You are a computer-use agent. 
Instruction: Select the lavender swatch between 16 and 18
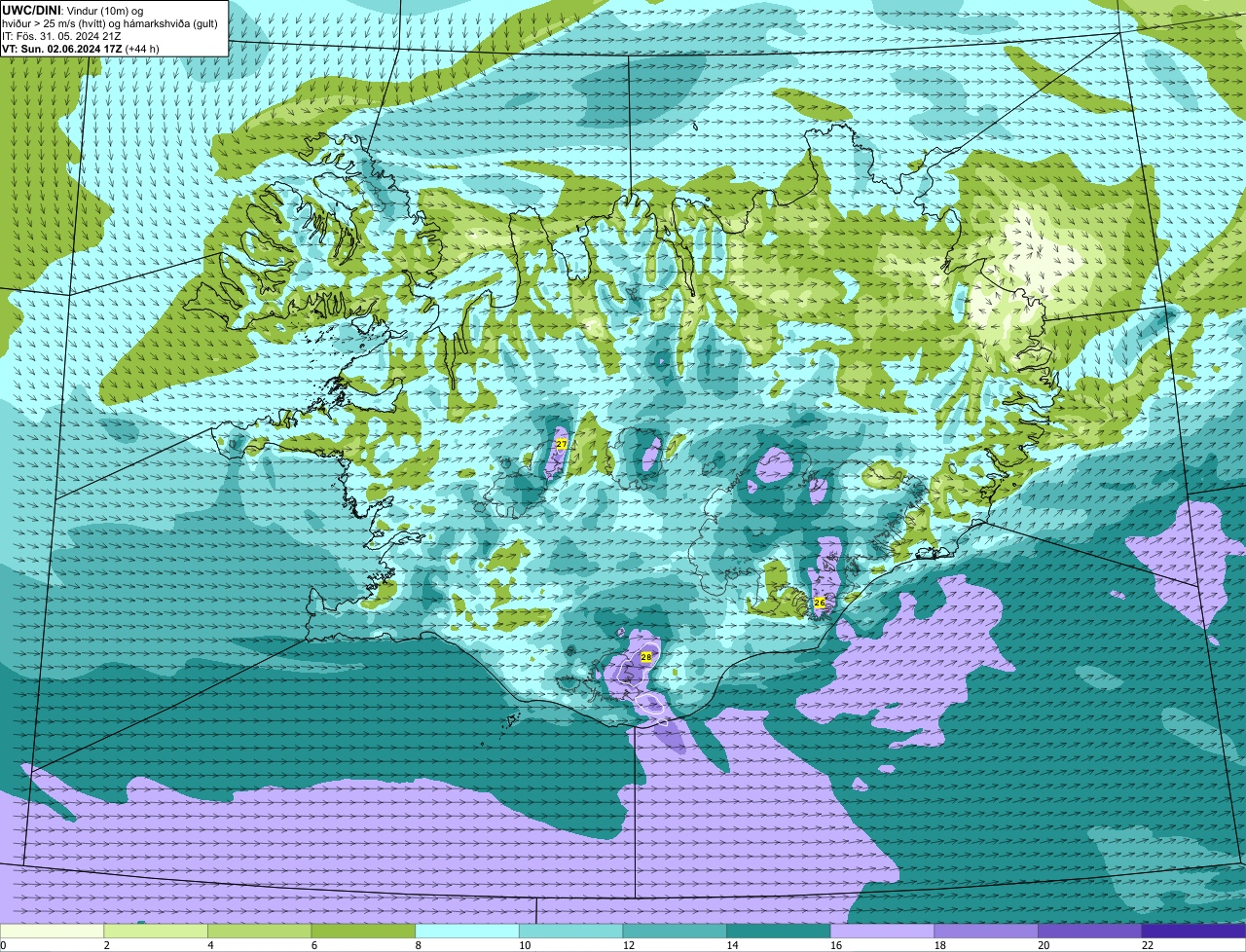click(x=883, y=931)
